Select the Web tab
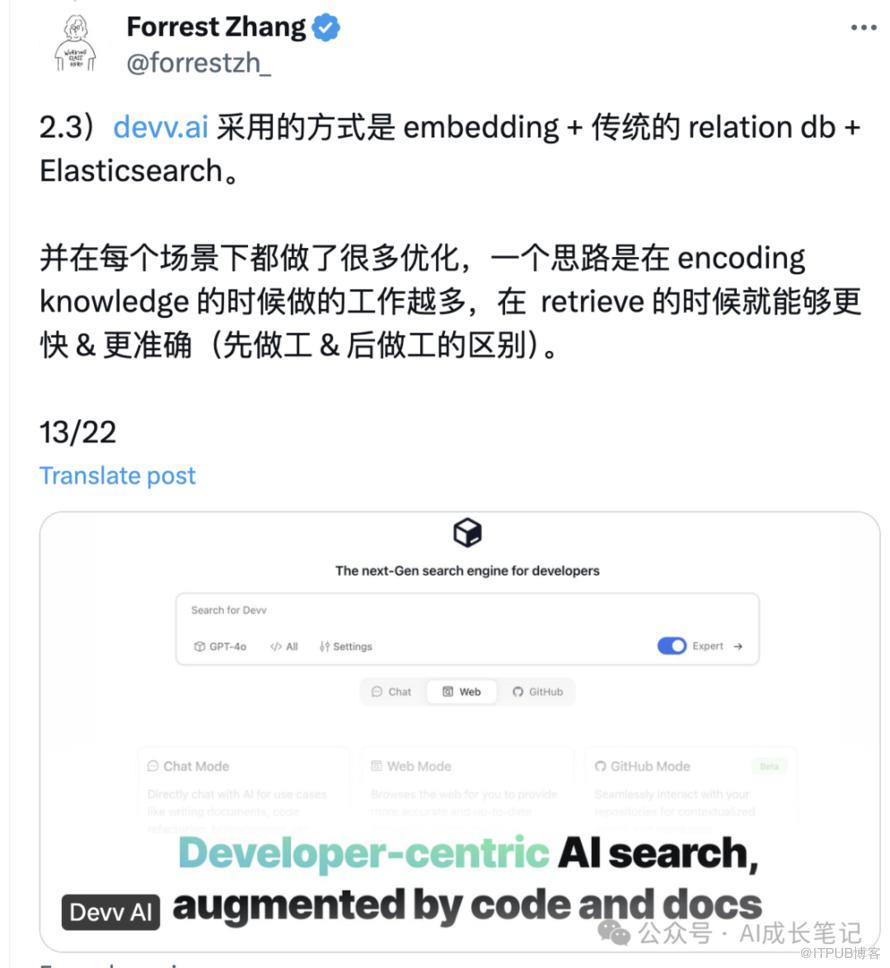The width and height of the screenshot is (890, 968). point(462,691)
